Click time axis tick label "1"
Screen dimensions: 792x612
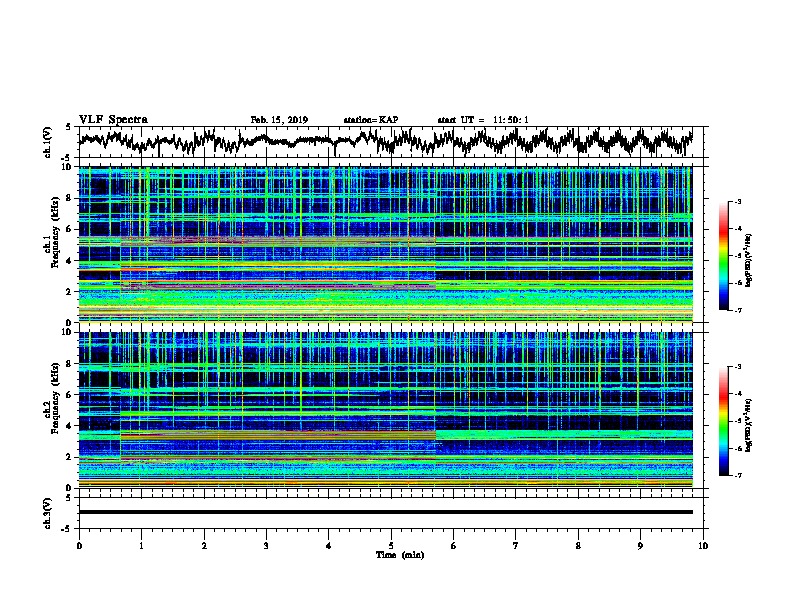click(x=141, y=546)
